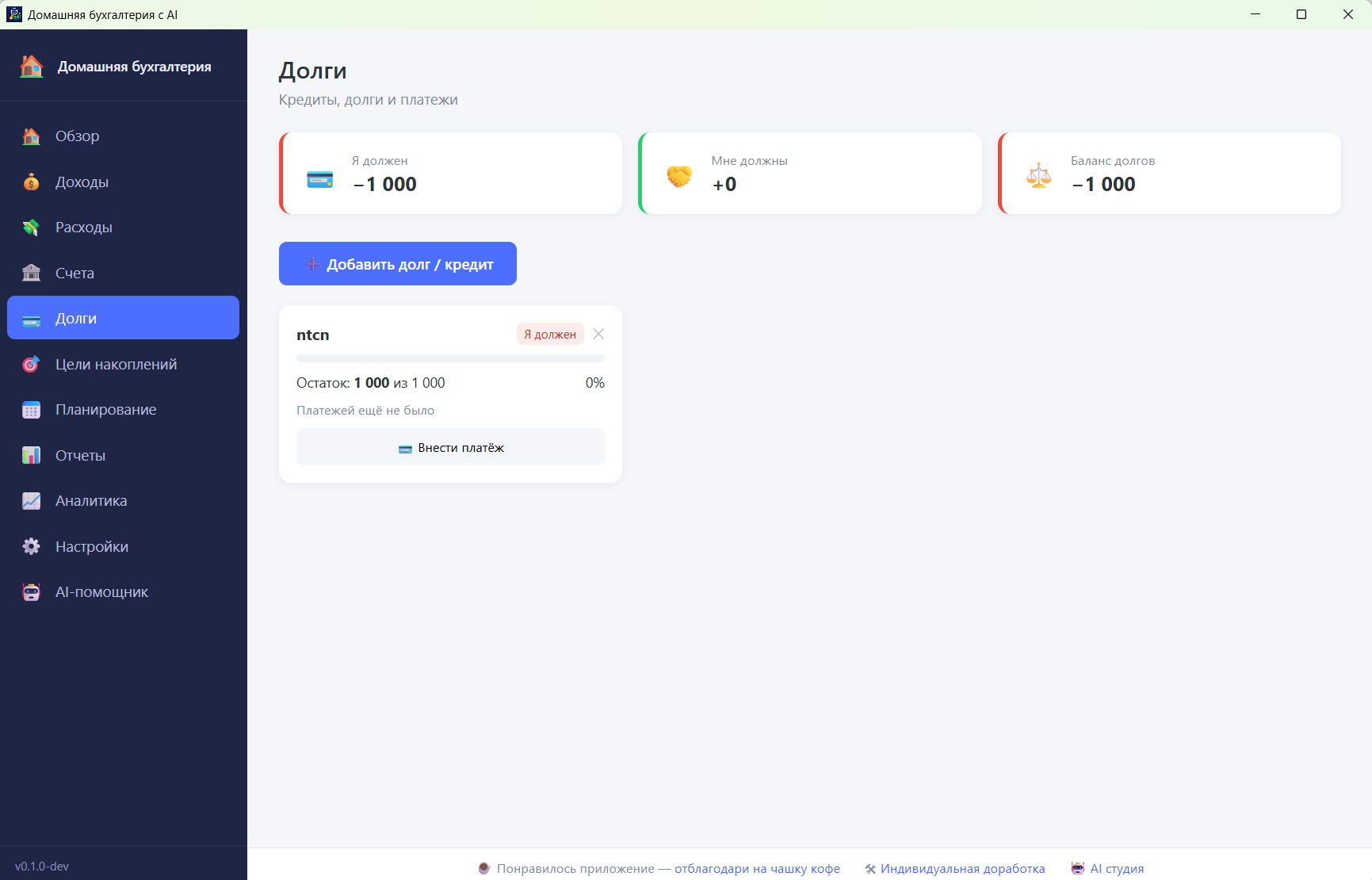Click the Расходы flying money icon
The image size is (1372, 880).
31,228
